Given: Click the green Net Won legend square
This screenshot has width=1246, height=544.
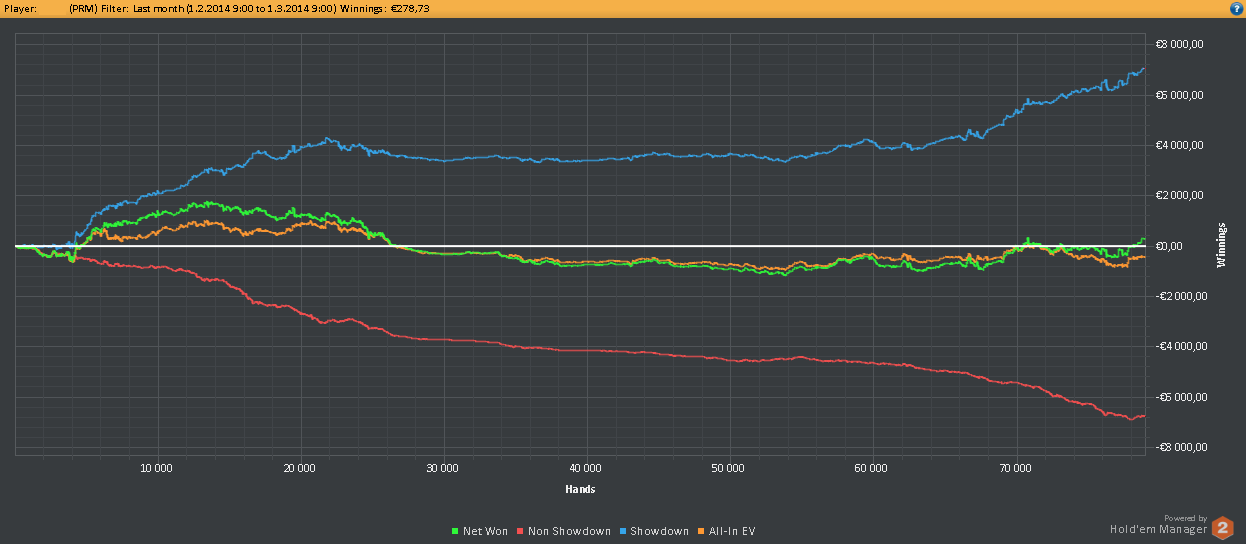Looking at the screenshot, I should tap(455, 531).
